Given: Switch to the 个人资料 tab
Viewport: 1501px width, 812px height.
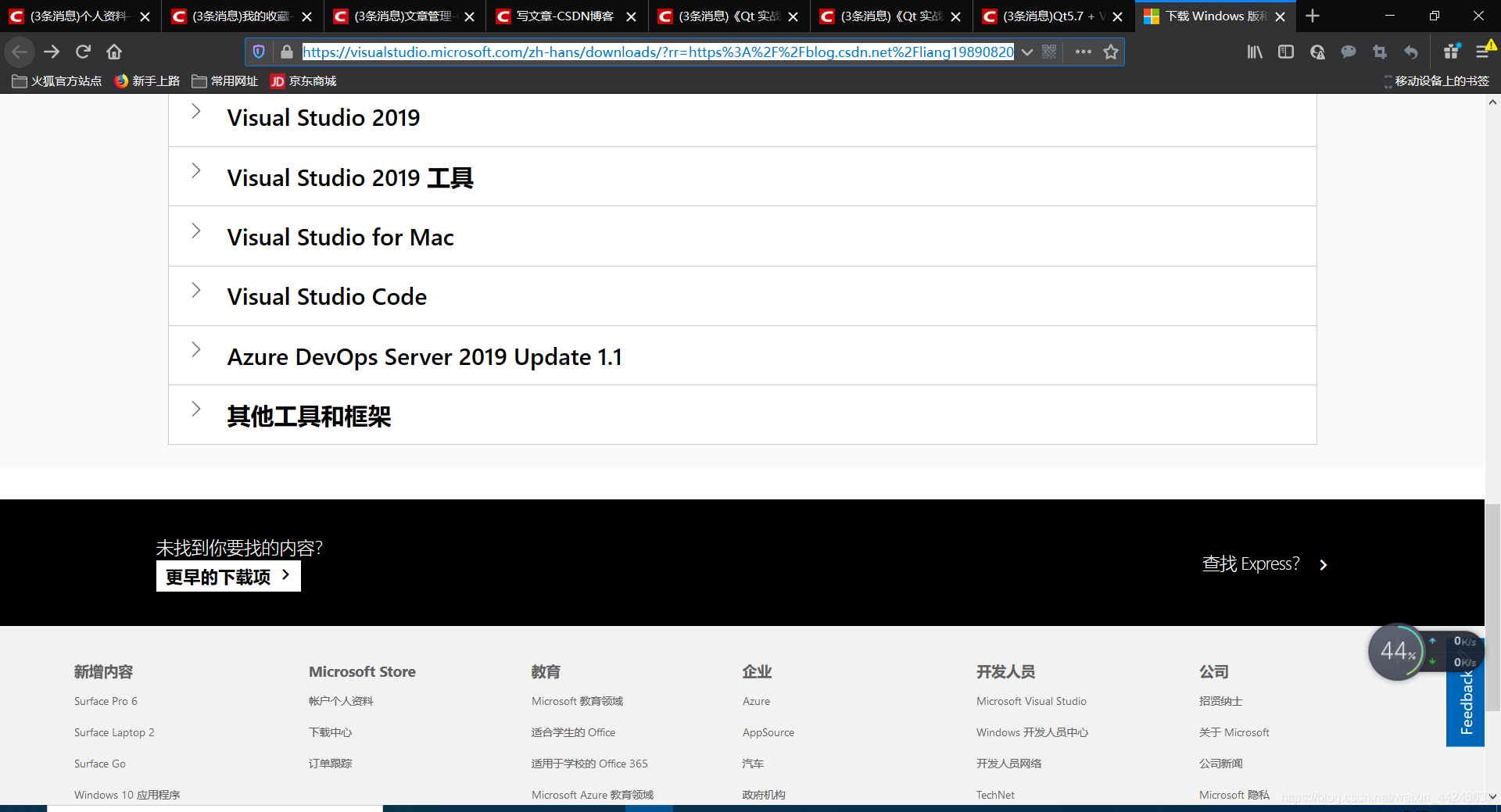Looking at the screenshot, I should 81,16.
